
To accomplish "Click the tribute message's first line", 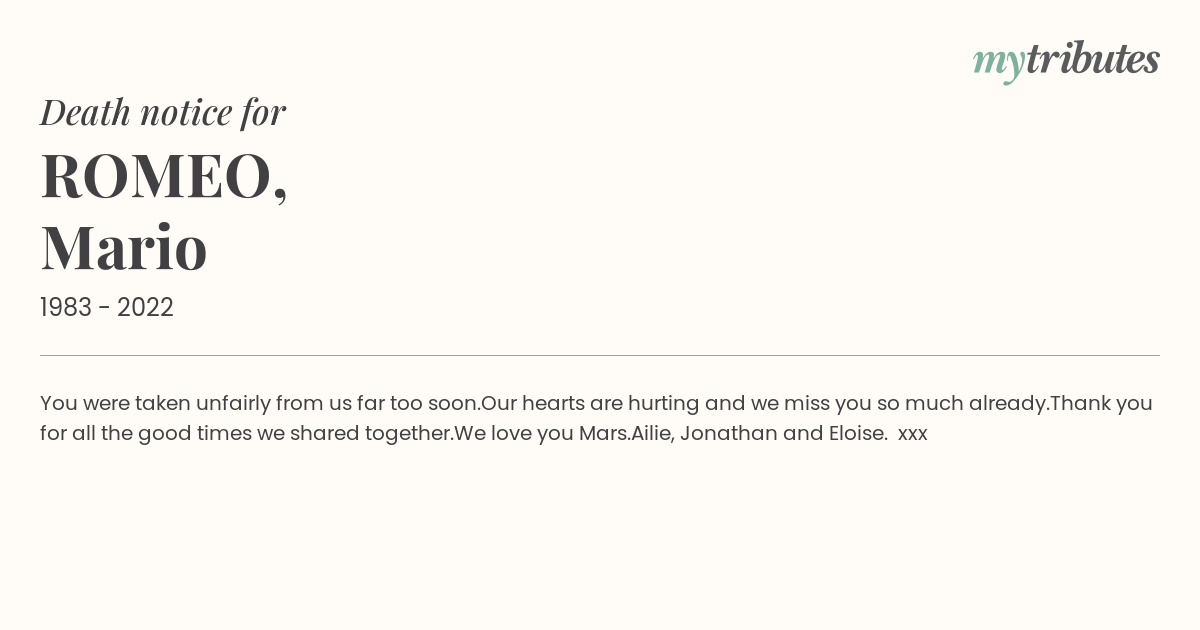I will tap(596, 404).
